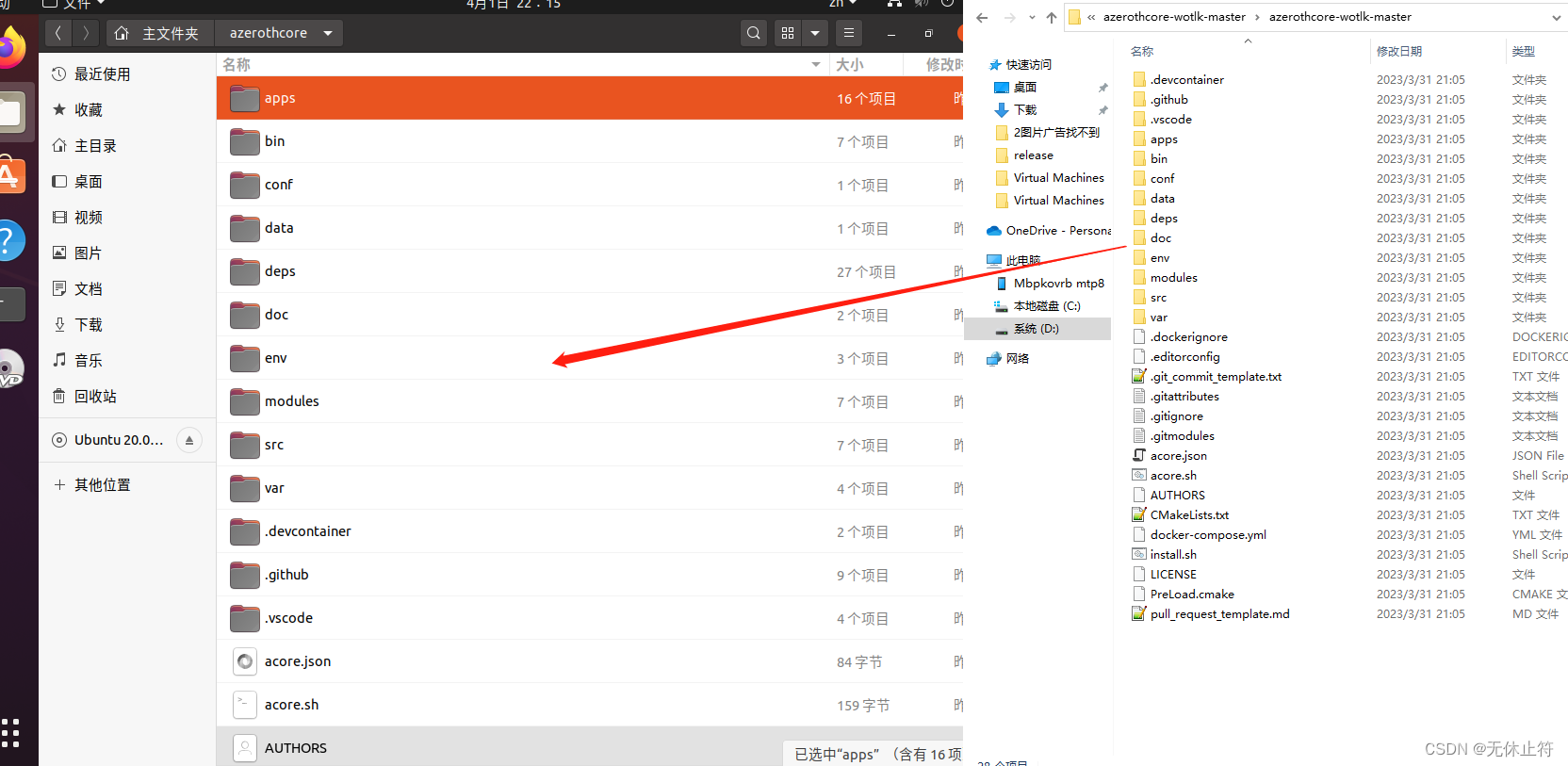Open the hamburger menu in Files toolbar
This screenshot has height=766, width=1568.
[849, 33]
